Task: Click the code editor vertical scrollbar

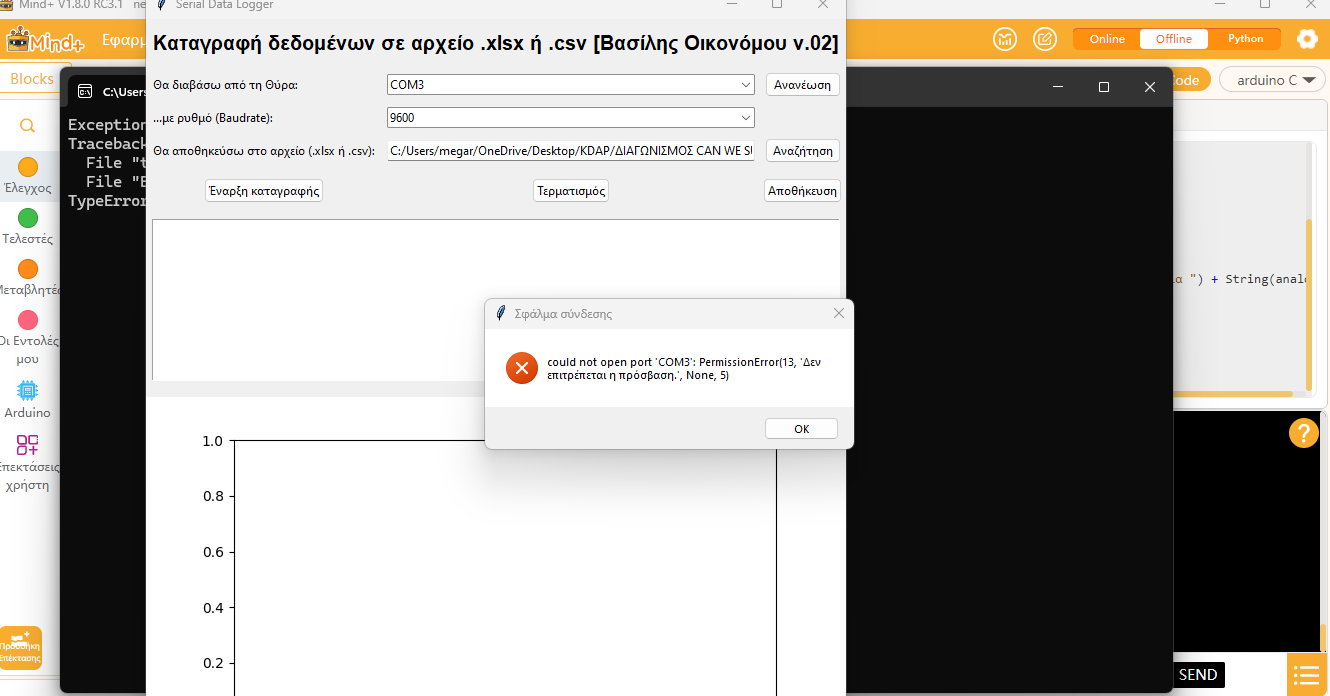Action: pos(1308,300)
